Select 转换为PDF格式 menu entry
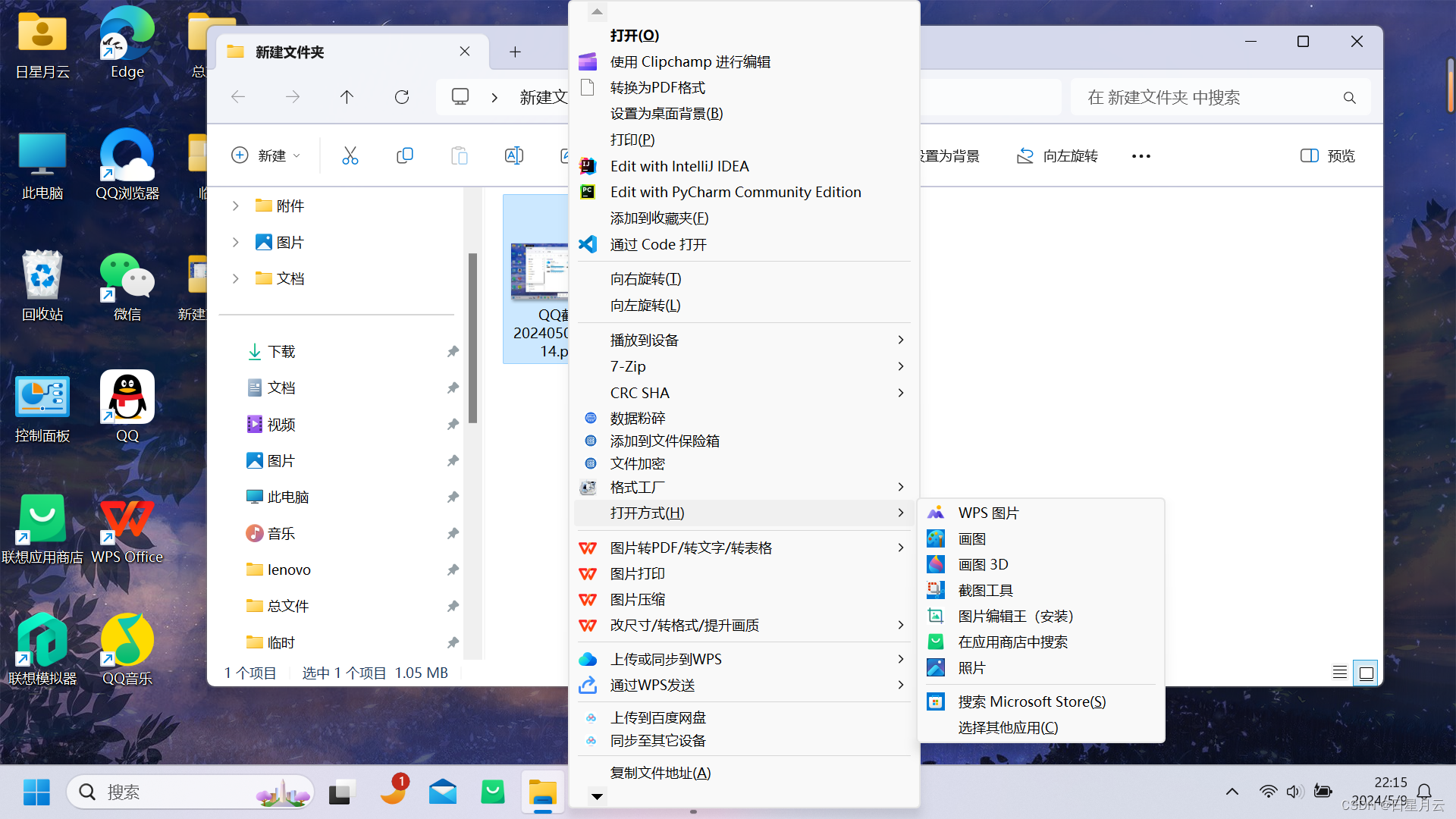This screenshot has width=1456, height=819. [744, 87]
